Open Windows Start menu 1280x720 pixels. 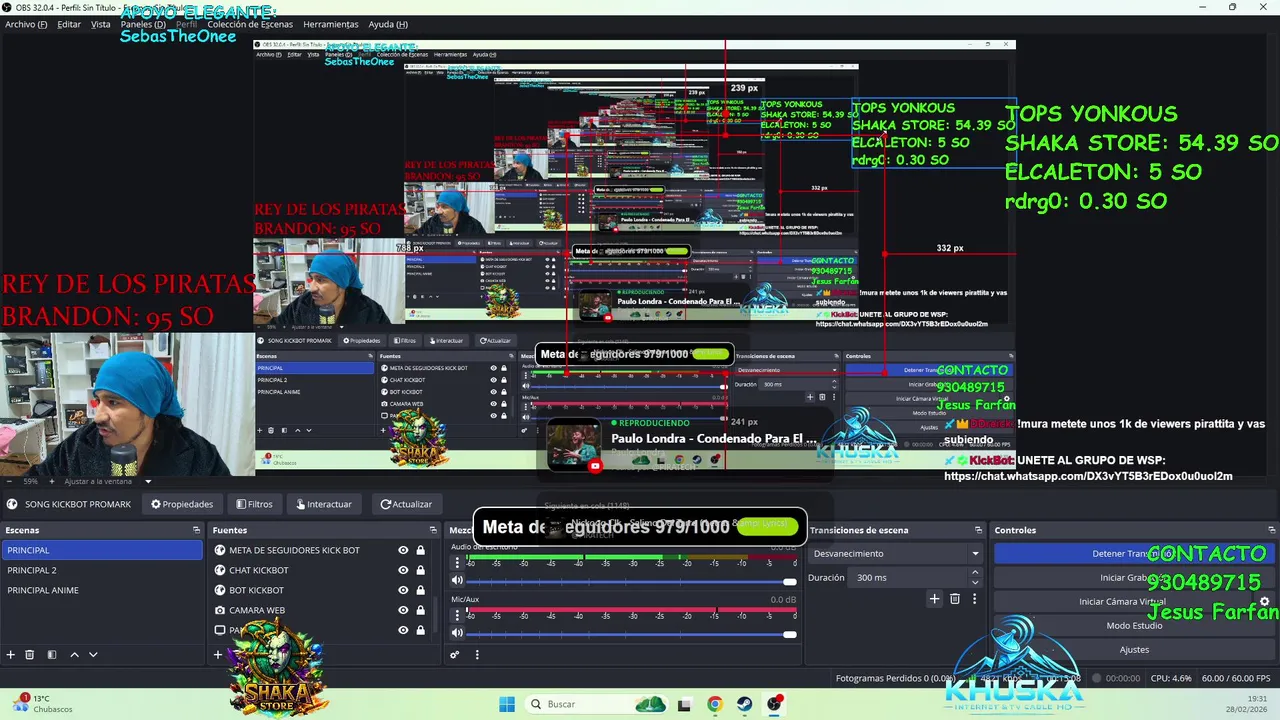(507, 704)
